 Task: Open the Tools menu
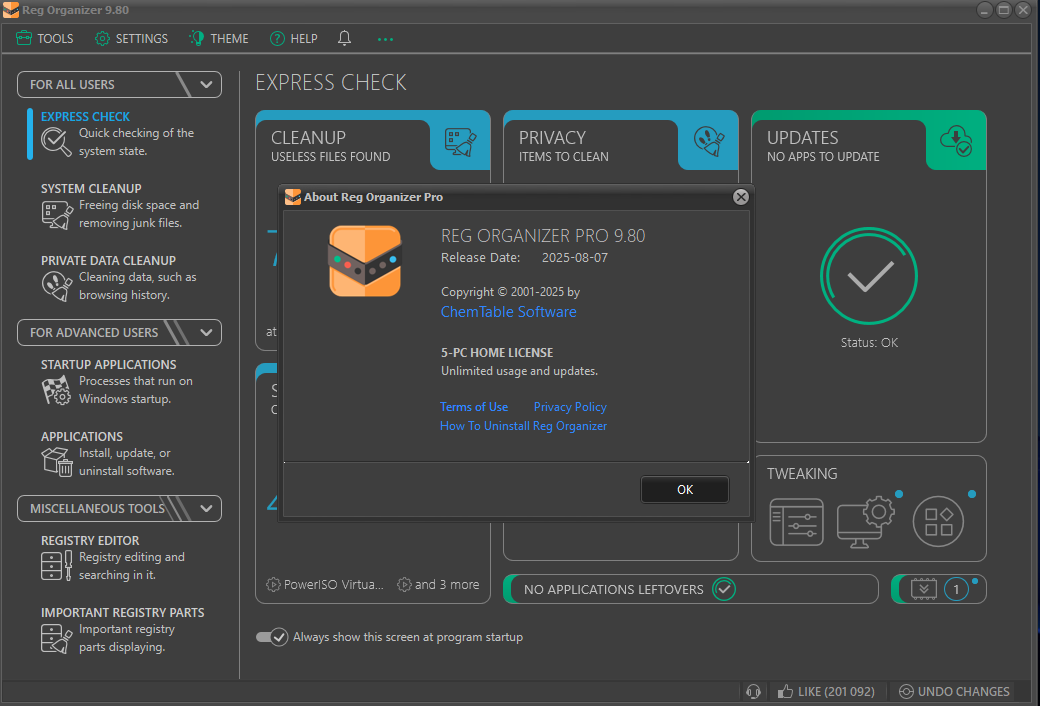click(x=44, y=38)
